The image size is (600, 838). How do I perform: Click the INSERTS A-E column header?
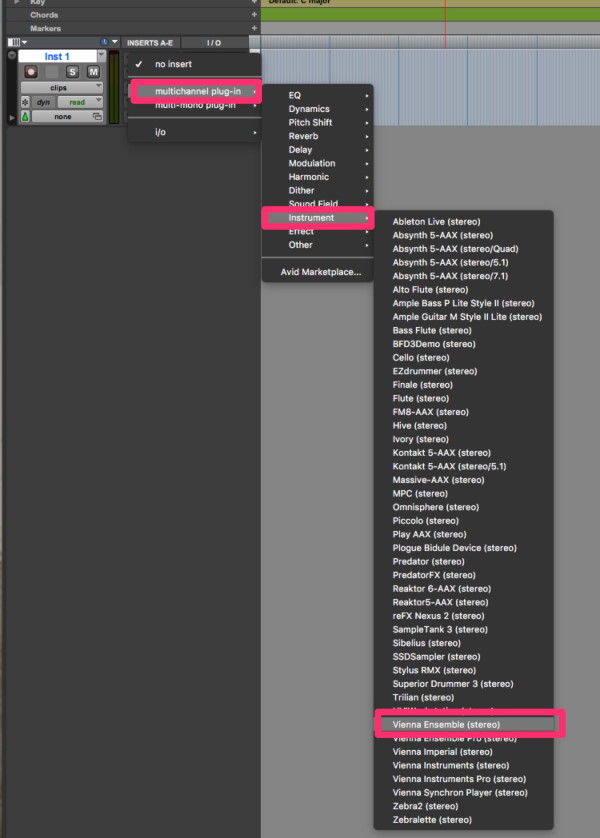150,43
